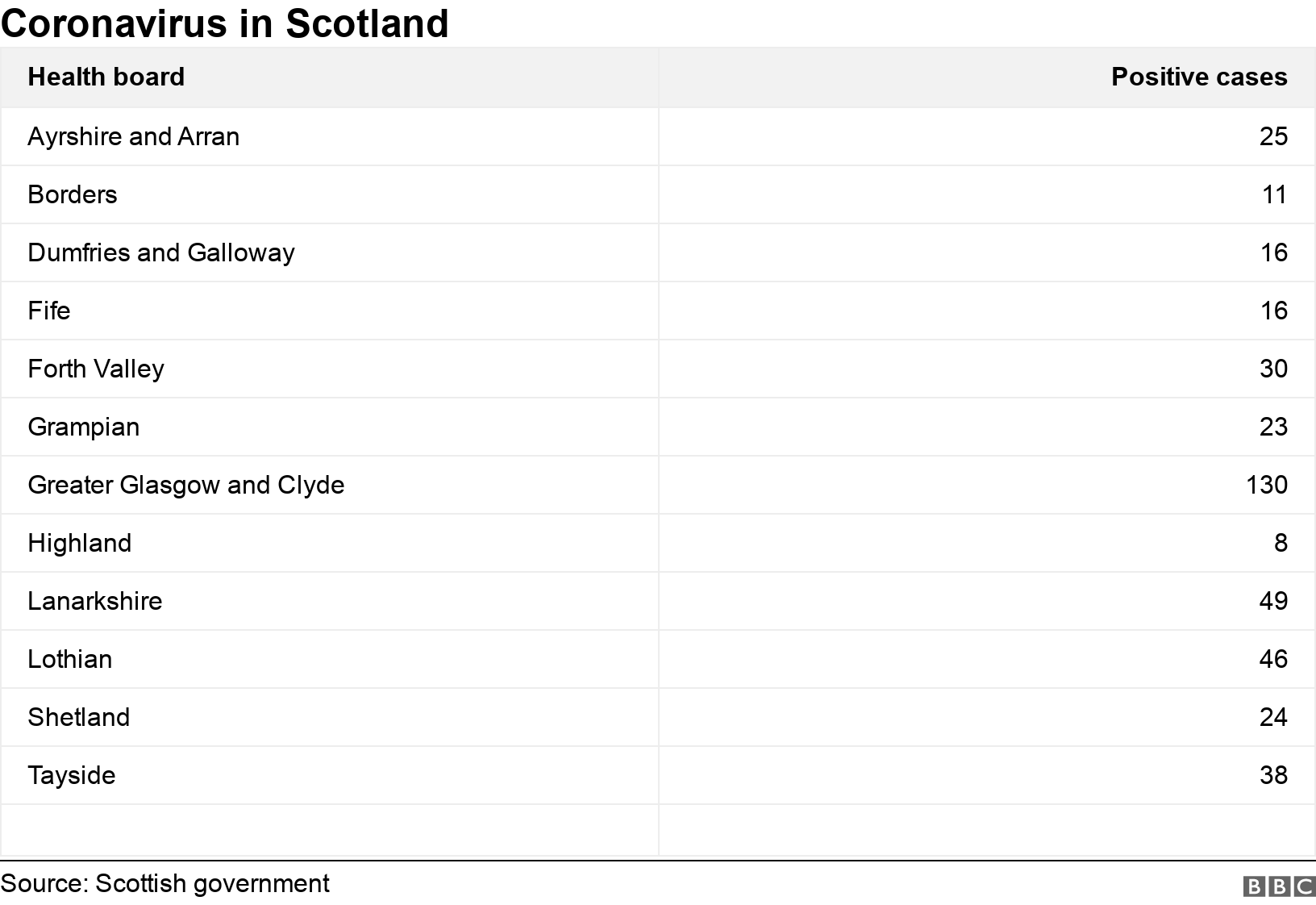Select the Ayrshire and Arran row label
The width and height of the screenshot is (1316, 905).
pos(133,136)
